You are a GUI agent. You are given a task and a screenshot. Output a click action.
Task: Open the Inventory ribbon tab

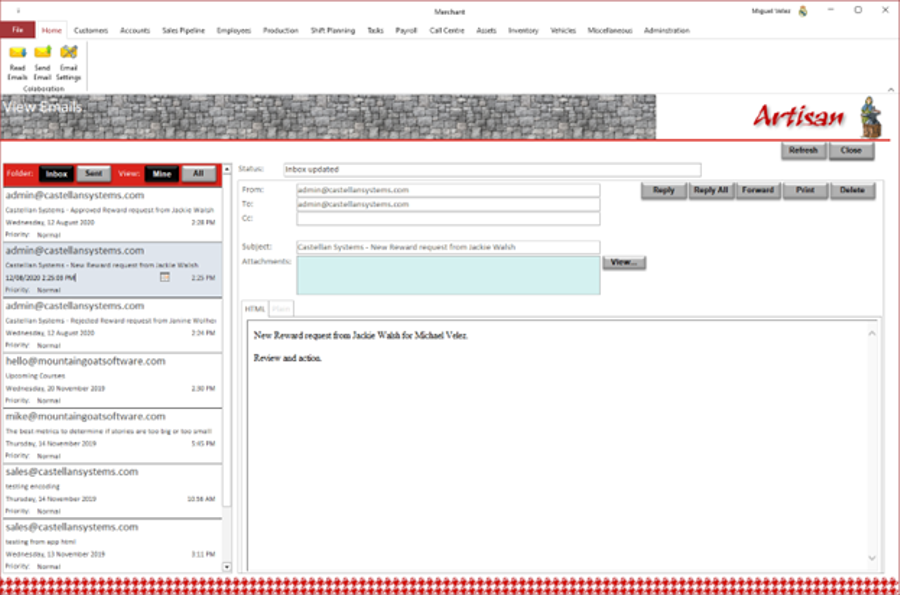(523, 30)
